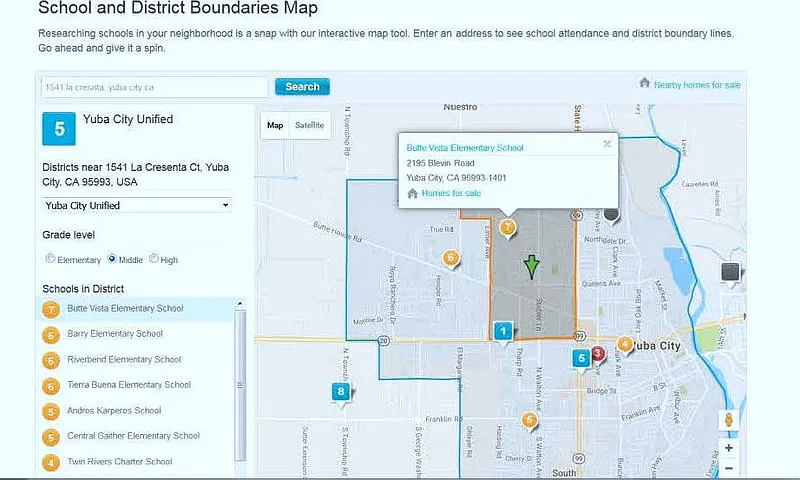This screenshot has width=800, height=480.
Task: Click blue square map marker 1
Action: 503,332
